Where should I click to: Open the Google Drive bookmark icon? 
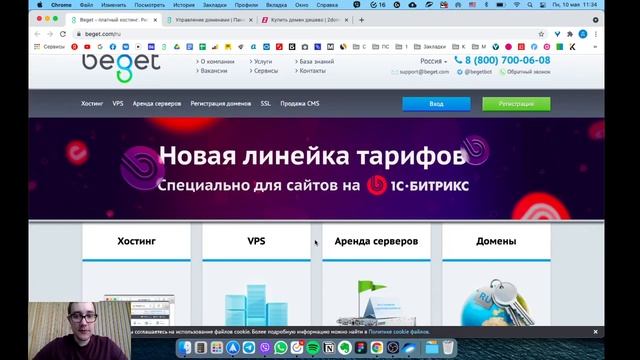tap(177, 47)
